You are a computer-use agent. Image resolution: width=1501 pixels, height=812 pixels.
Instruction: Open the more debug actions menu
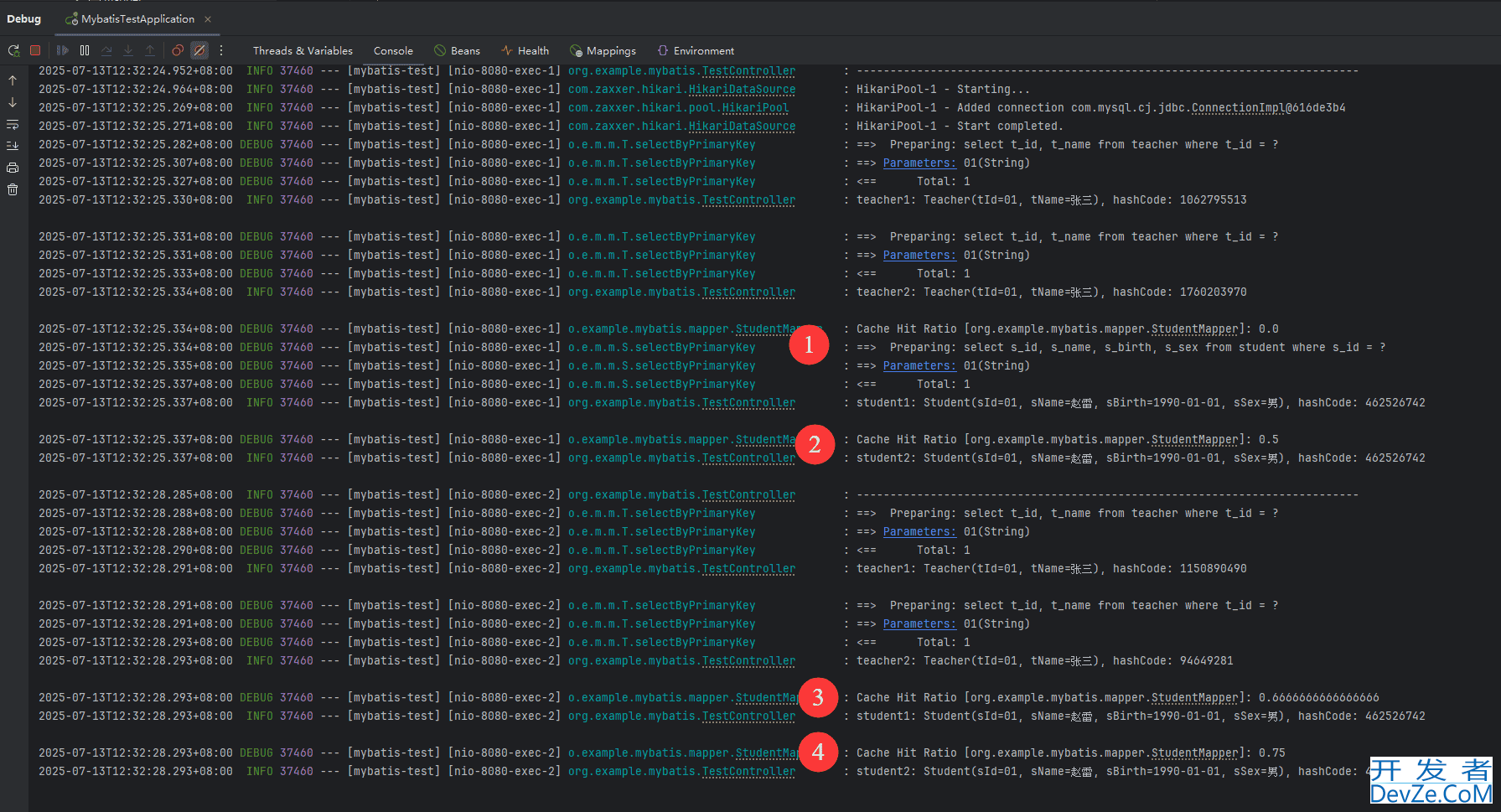pos(221,50)
